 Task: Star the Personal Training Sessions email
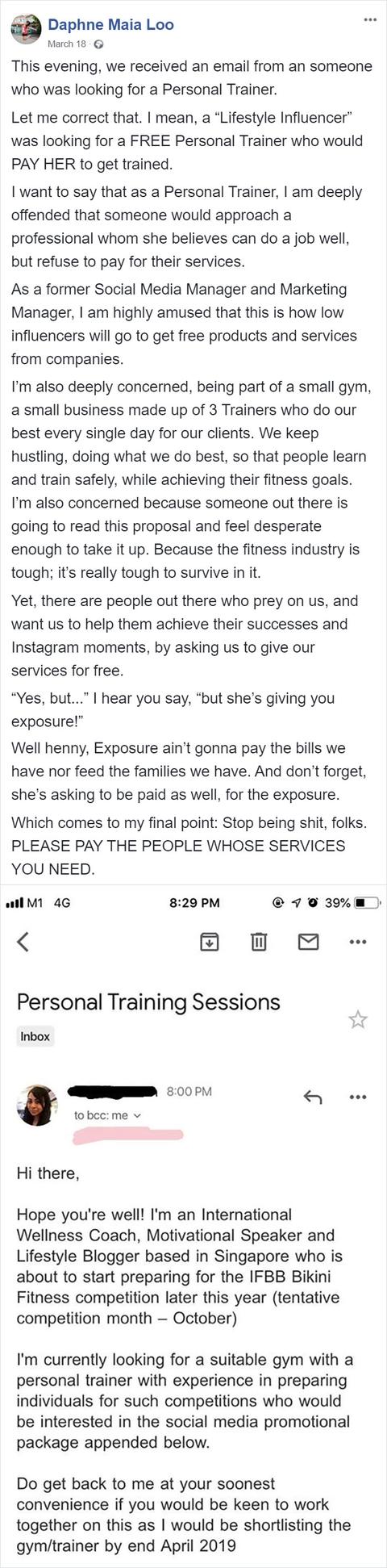click(x=358, y=1019)
